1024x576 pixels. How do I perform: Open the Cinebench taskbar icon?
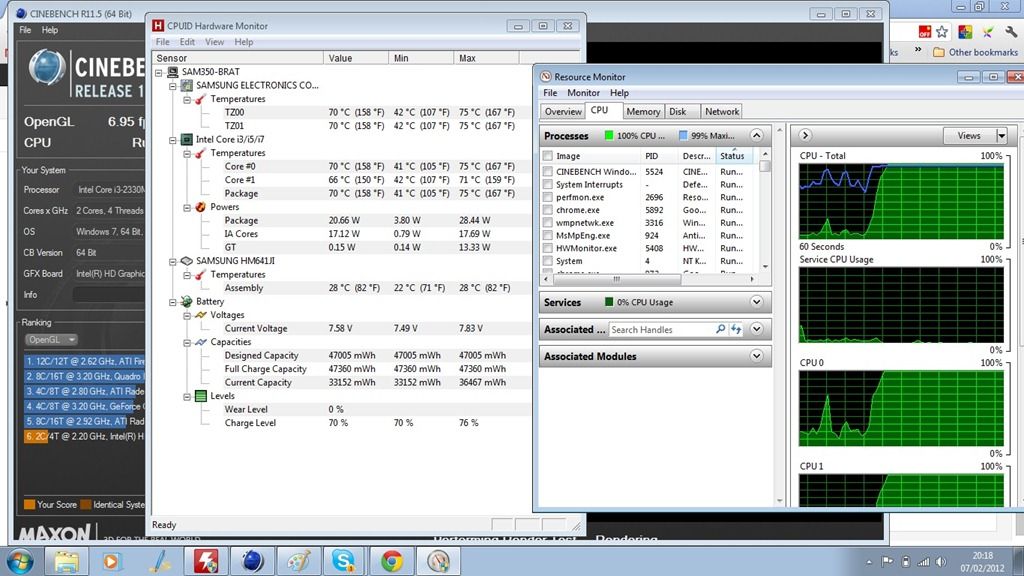coord(253,561)
